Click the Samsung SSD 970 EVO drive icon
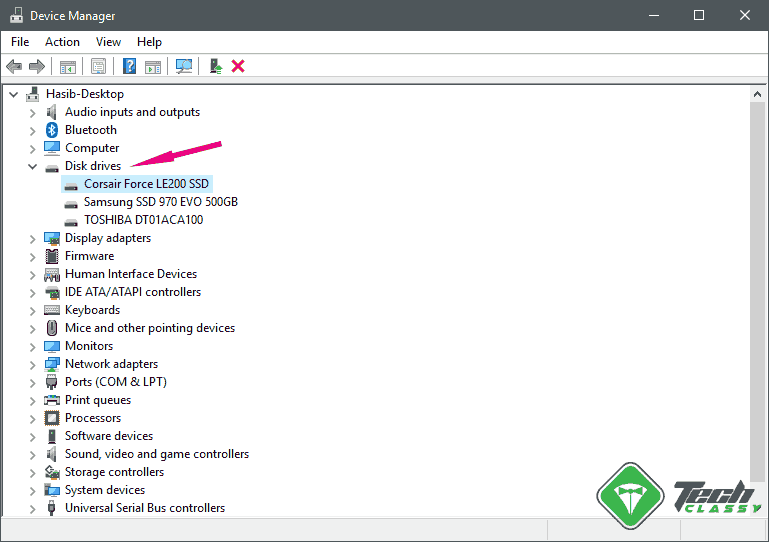This screenshot has width=769, height=542. pos(71,204)
